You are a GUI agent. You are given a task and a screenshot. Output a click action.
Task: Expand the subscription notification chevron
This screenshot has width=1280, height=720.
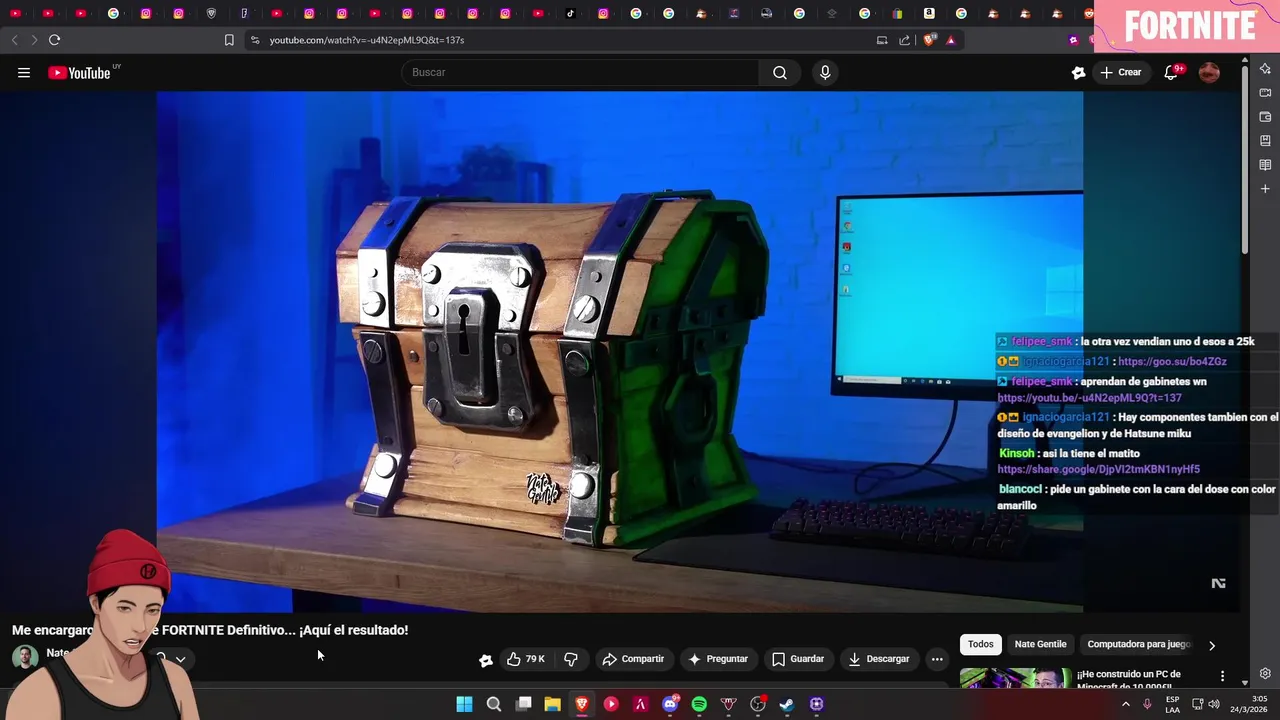pos(180,659)
